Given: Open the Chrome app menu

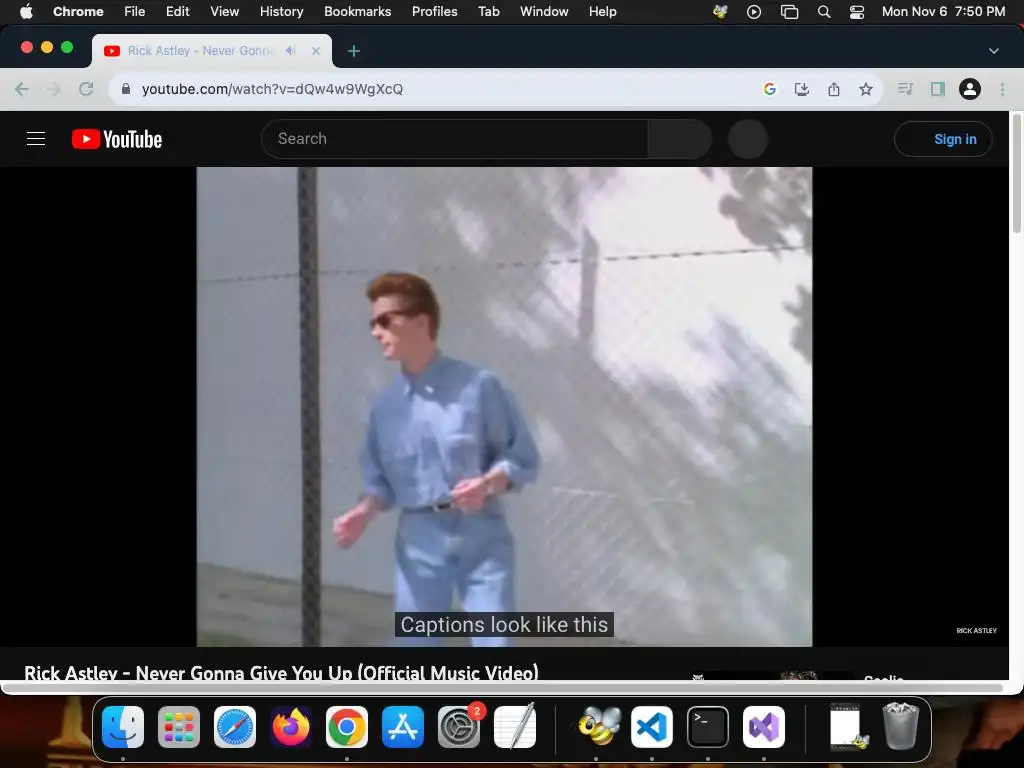Looking at the screenshot, I should pos(78,11).
